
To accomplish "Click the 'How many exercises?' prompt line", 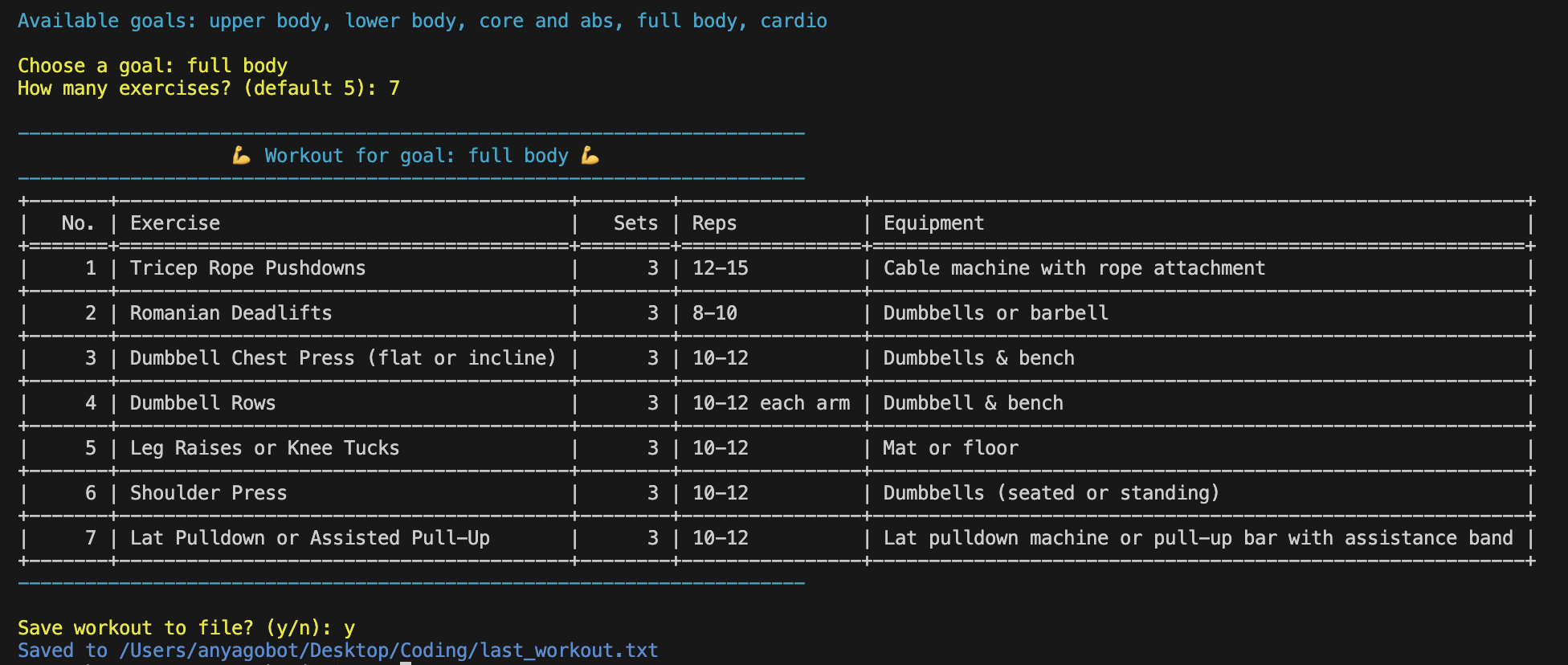I will (209, 88).
